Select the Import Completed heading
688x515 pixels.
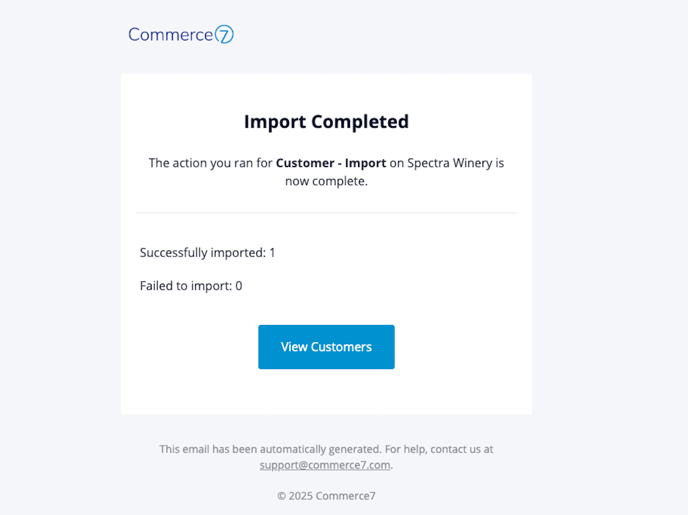click(326, 122)
